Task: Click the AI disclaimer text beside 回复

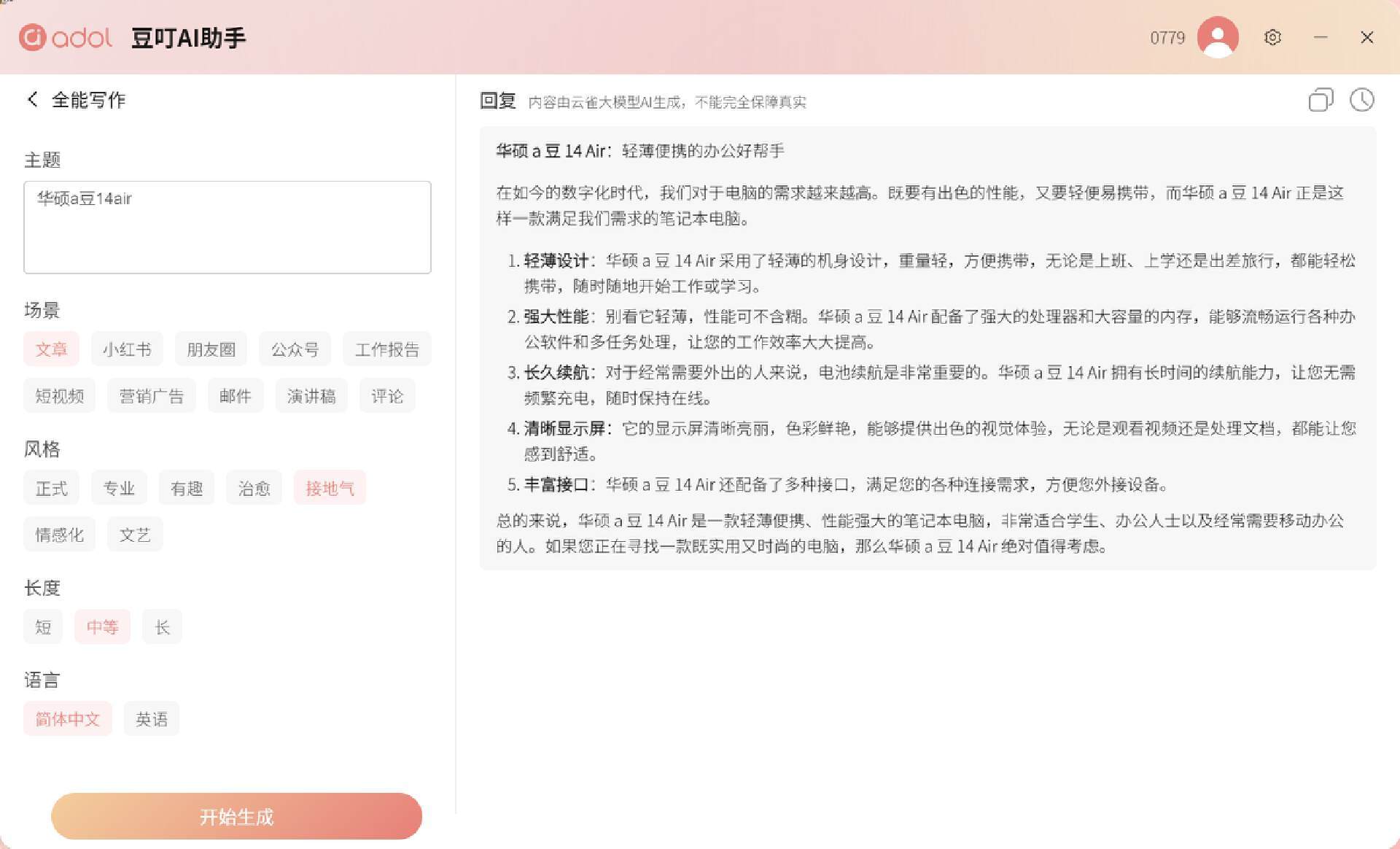Action: point(667,102)
